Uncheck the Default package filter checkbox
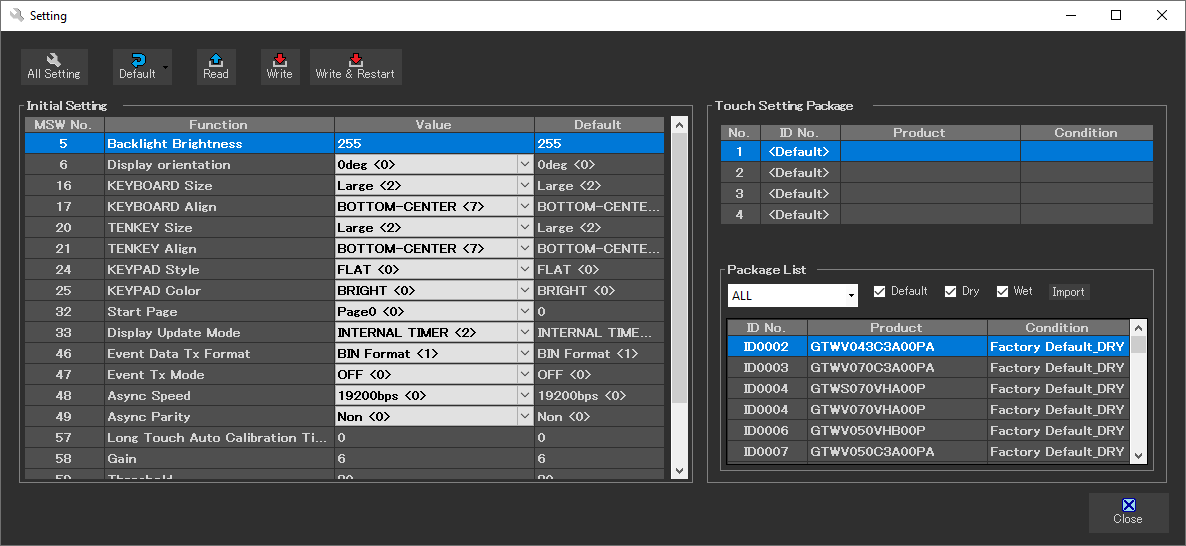The image size is (1186, 546). [880, 292]
